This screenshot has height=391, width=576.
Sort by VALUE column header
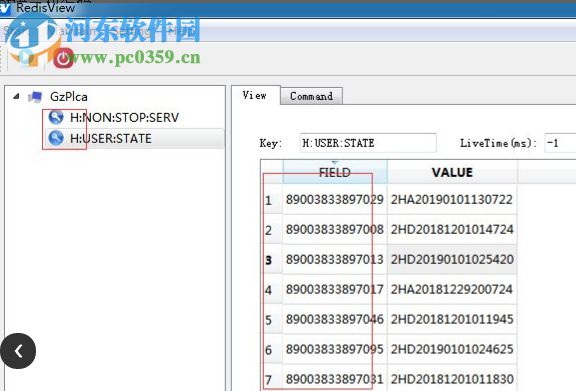tap(452, 172)
